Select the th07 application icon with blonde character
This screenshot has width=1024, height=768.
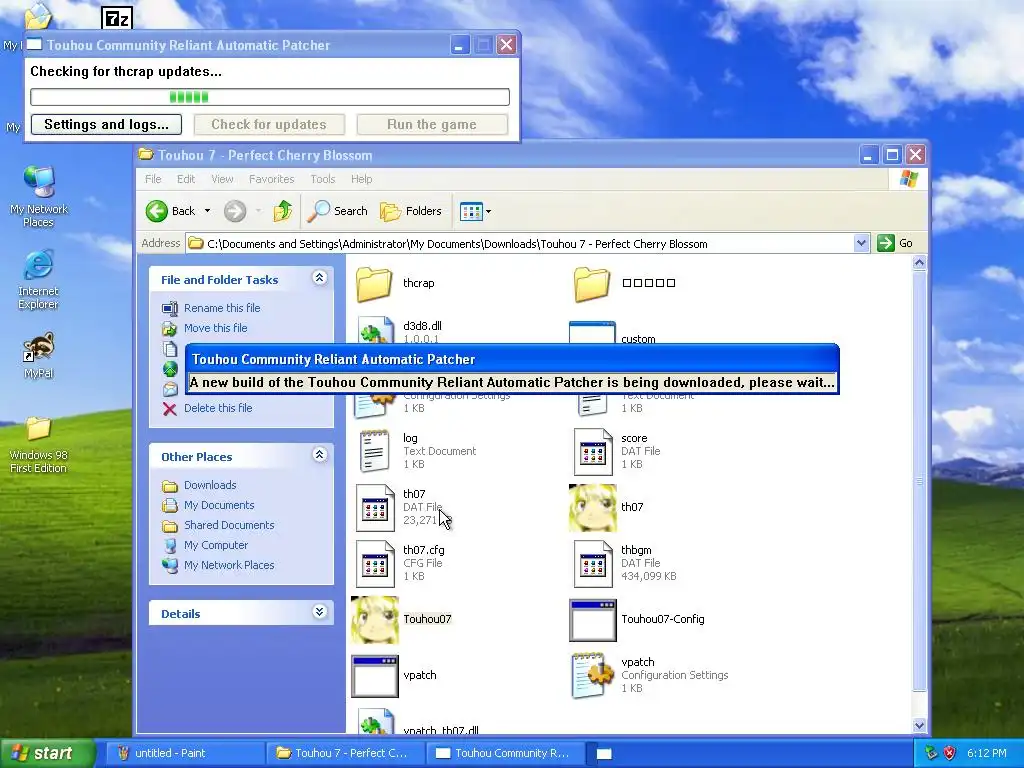(592, 507)
